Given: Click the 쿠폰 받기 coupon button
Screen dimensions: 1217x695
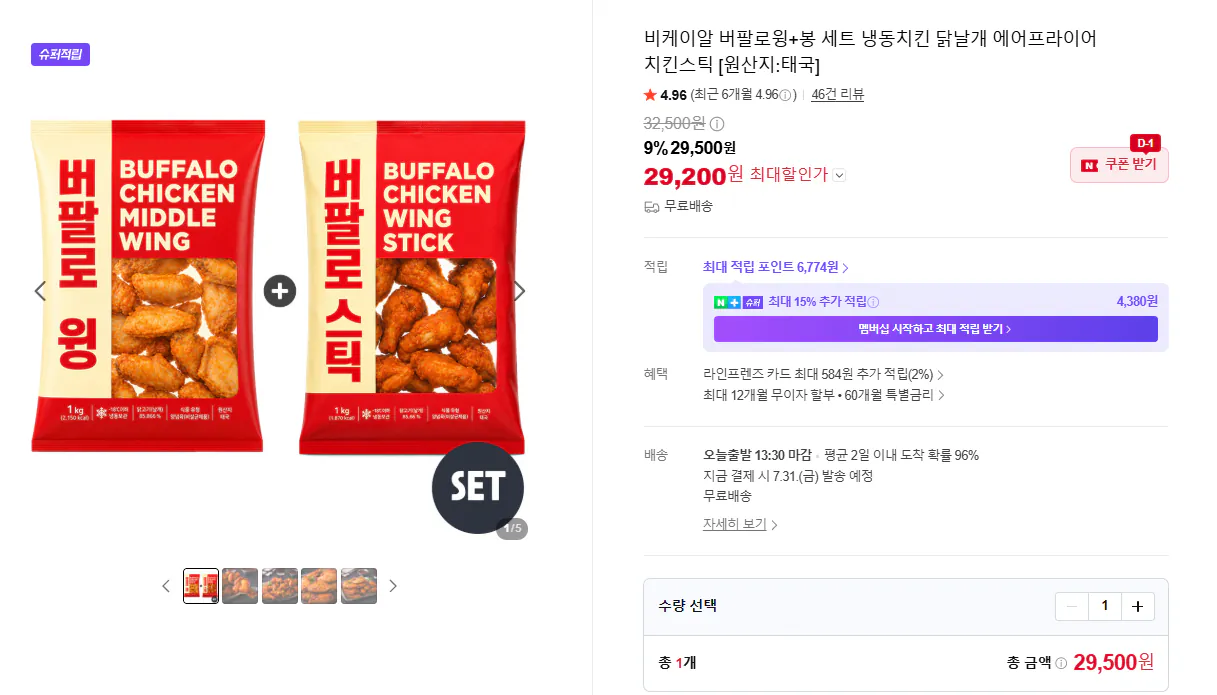Looking at the screenshot, I should click(x=1119, y=165).
